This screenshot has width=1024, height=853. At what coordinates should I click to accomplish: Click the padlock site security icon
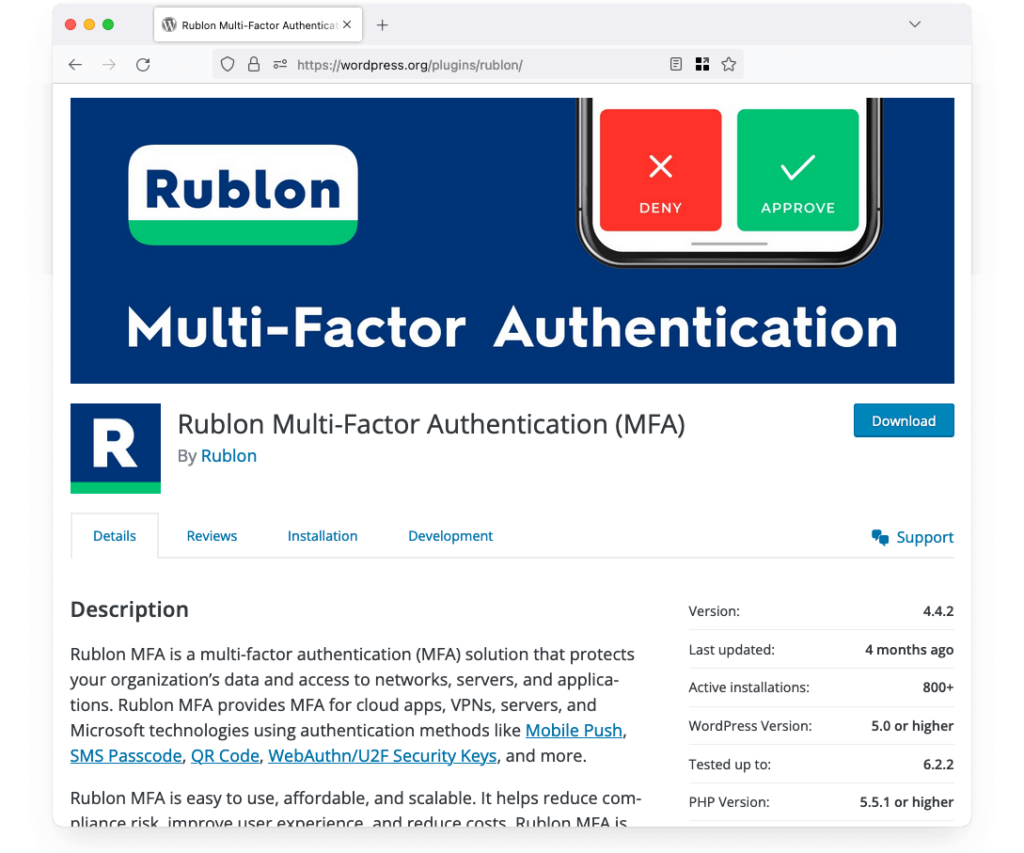tap(253, 64)
